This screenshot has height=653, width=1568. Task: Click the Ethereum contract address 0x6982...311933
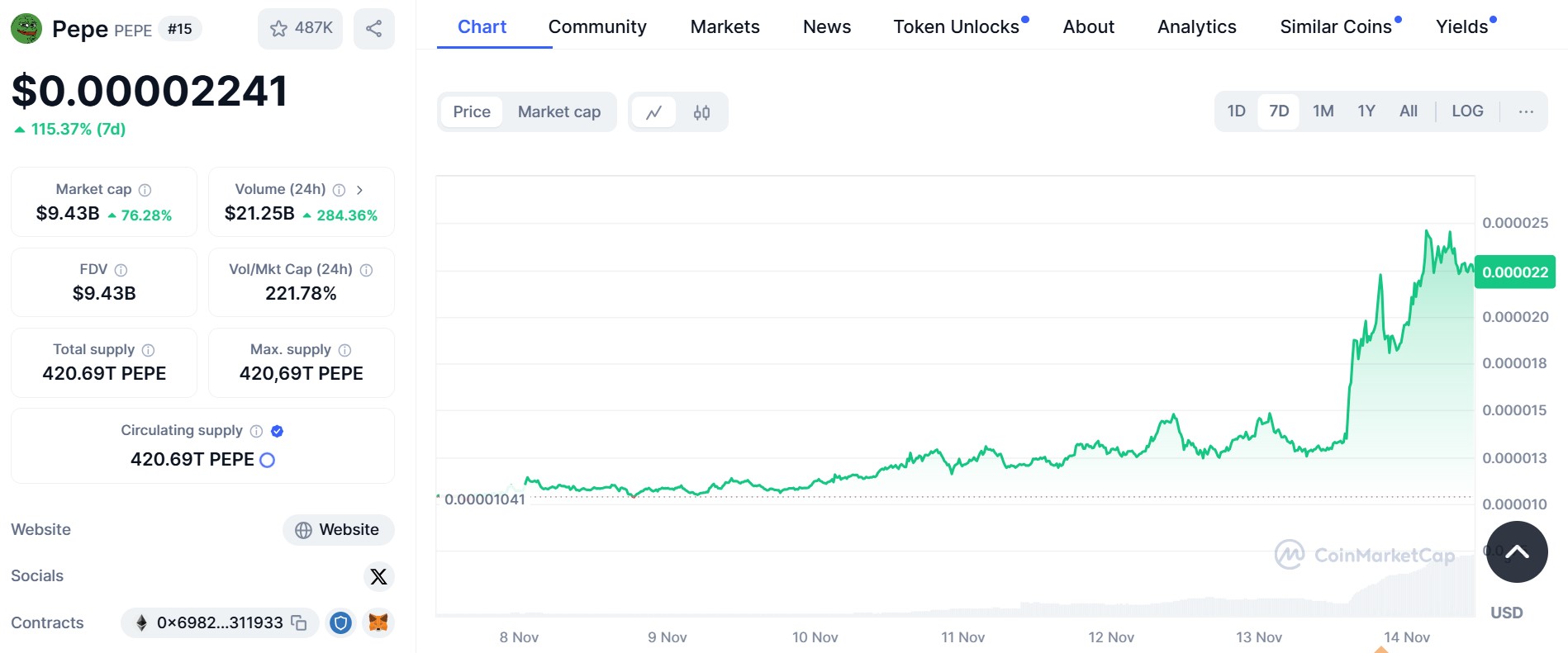click(220, 622)
